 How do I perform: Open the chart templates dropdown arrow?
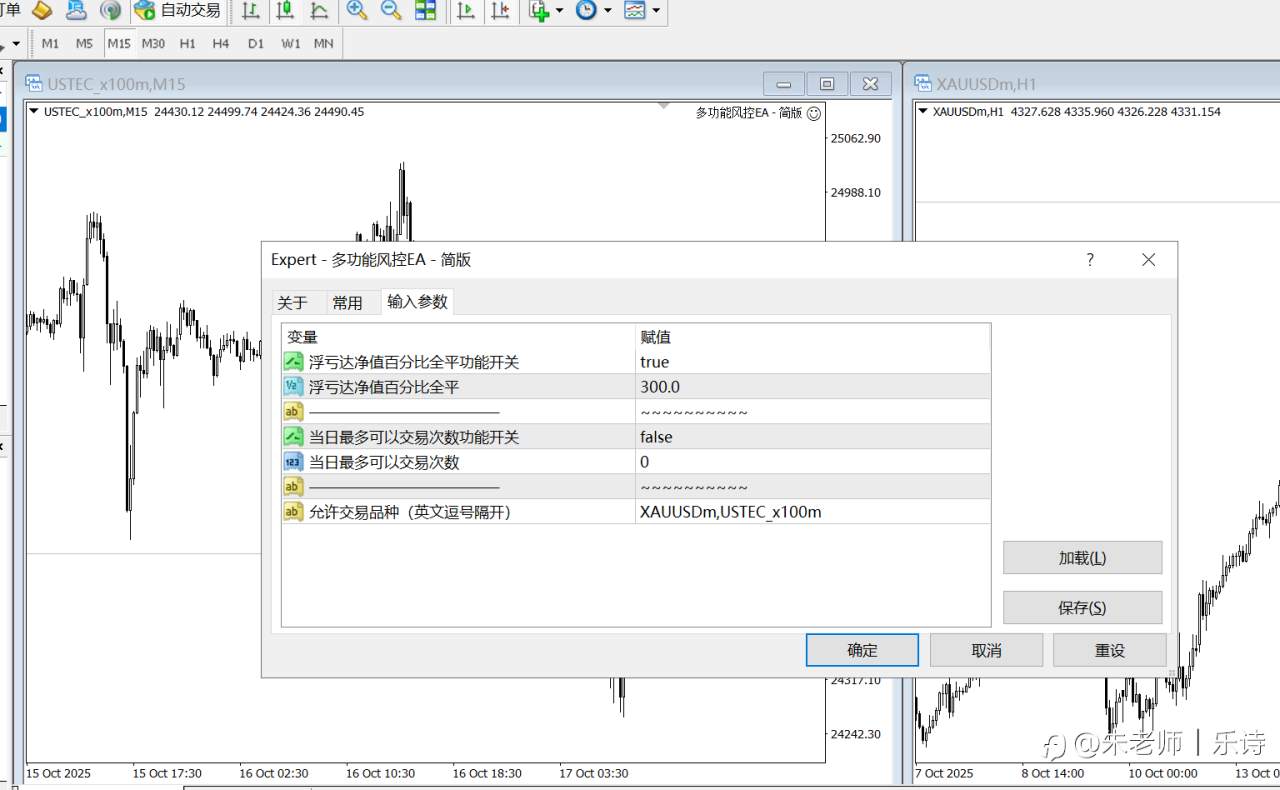point(656,11)
